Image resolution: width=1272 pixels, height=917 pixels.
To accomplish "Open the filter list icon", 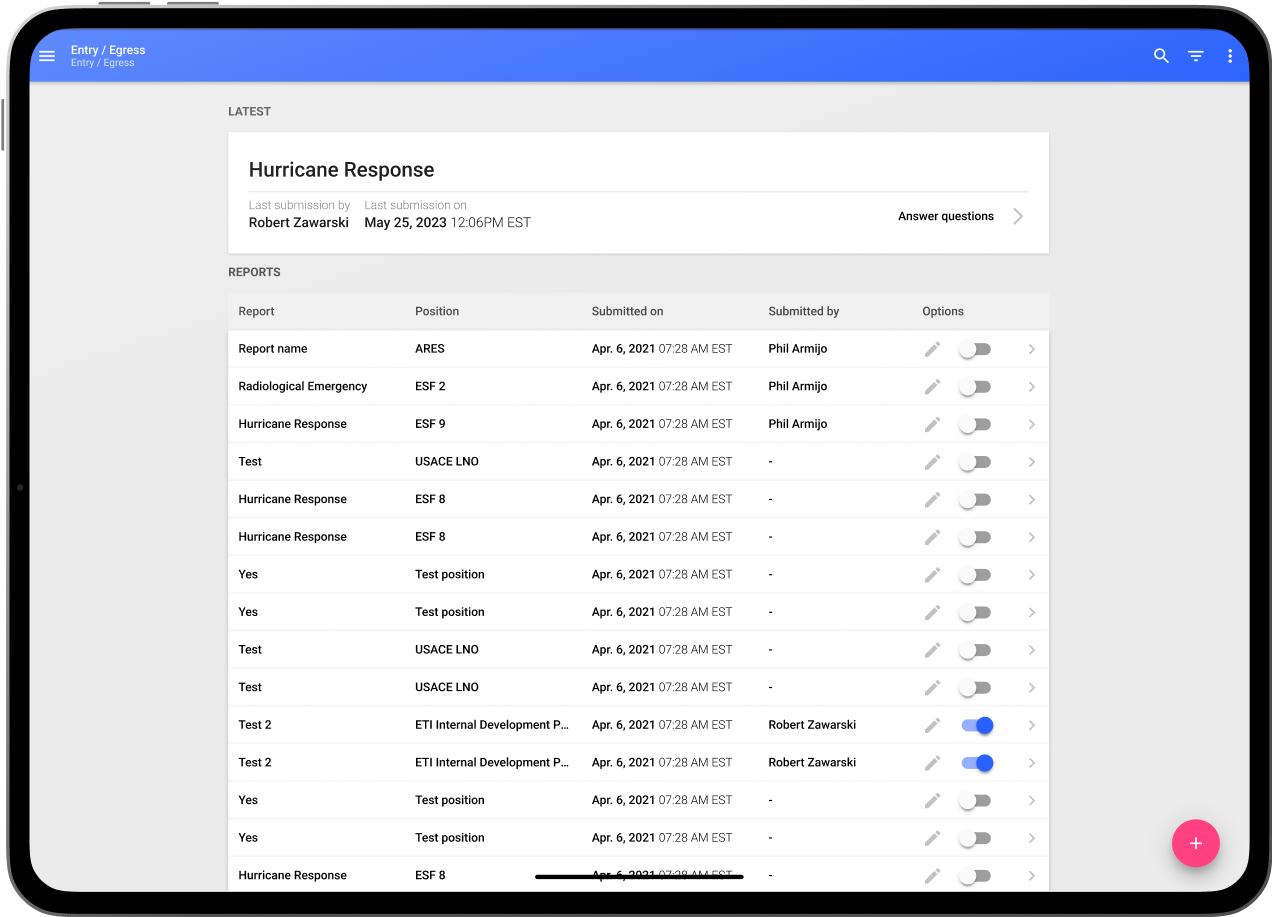I will pyautogui.click(x=1195, y=56).
